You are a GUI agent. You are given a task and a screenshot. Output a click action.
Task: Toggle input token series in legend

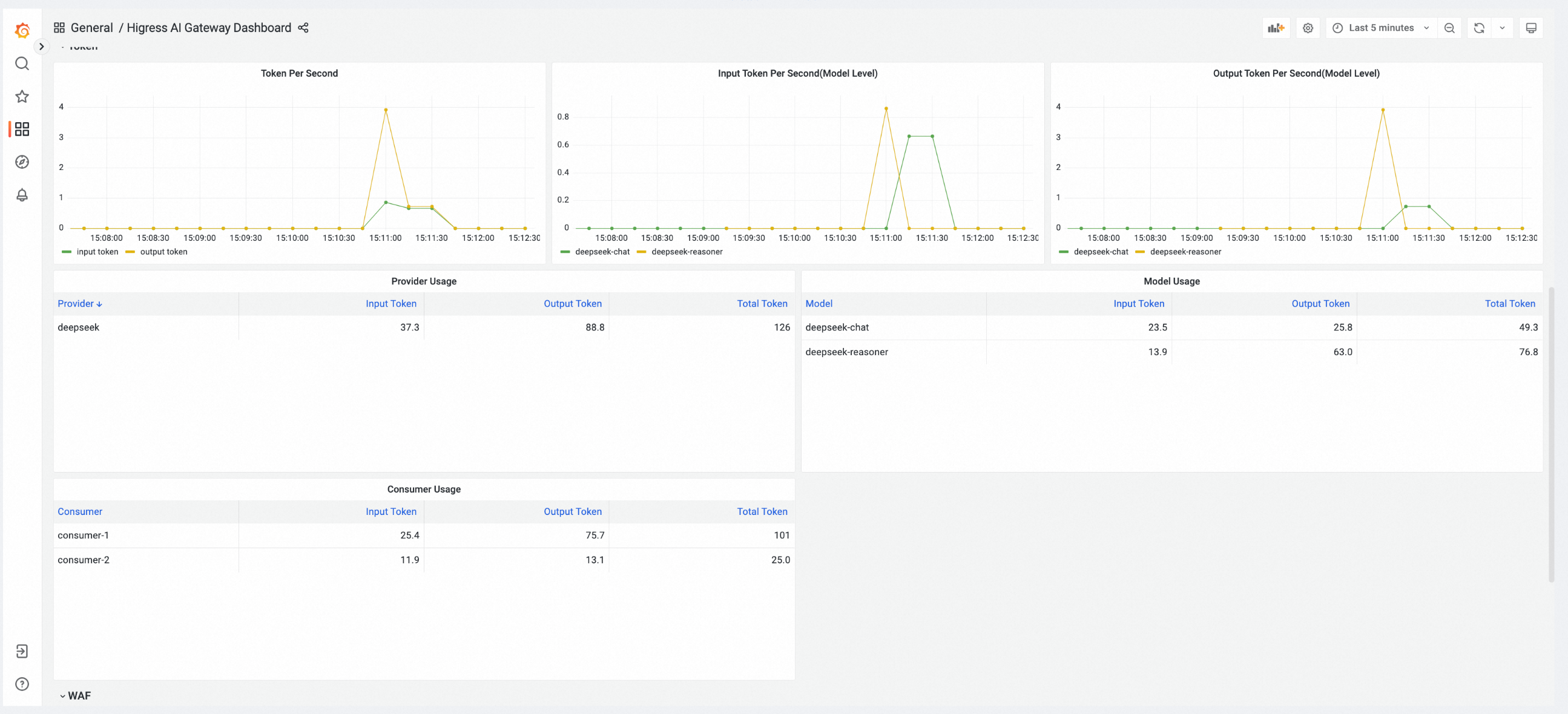[97, 252]
